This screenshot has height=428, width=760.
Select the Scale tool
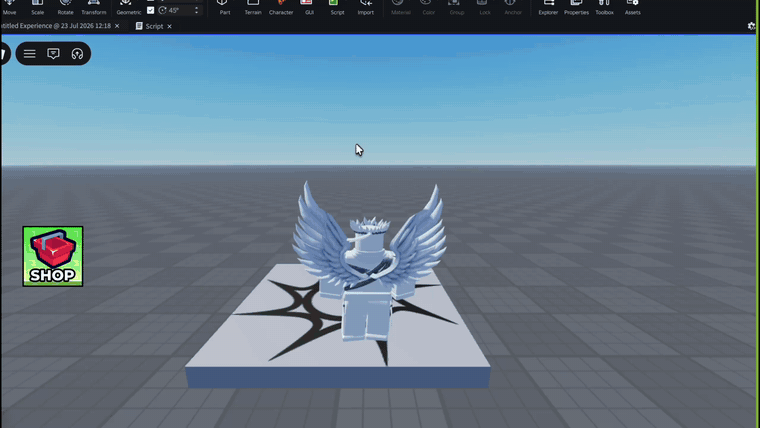click(37, 8)
